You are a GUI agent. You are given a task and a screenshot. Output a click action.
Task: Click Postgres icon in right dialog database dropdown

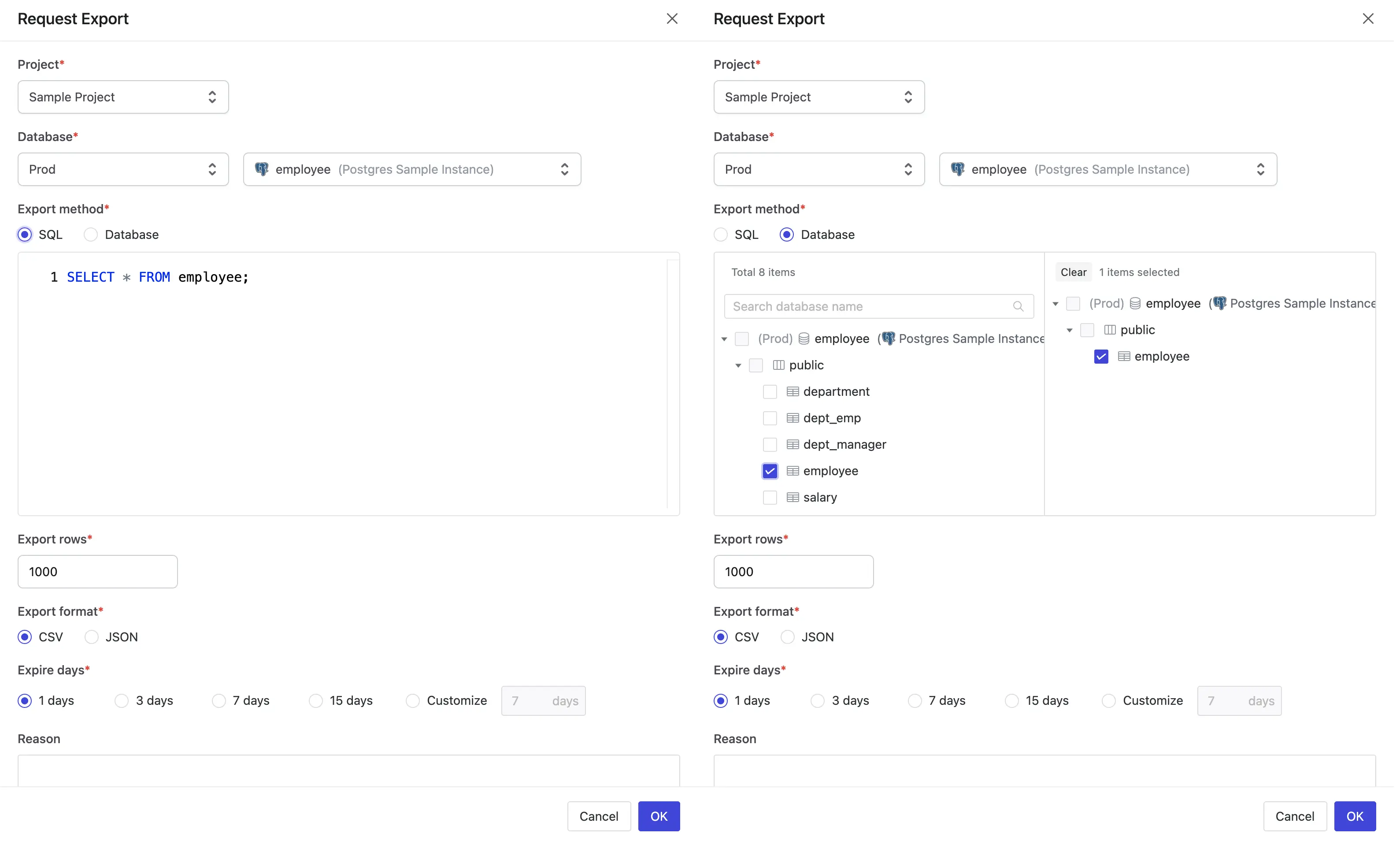click(x=958, y=169)
